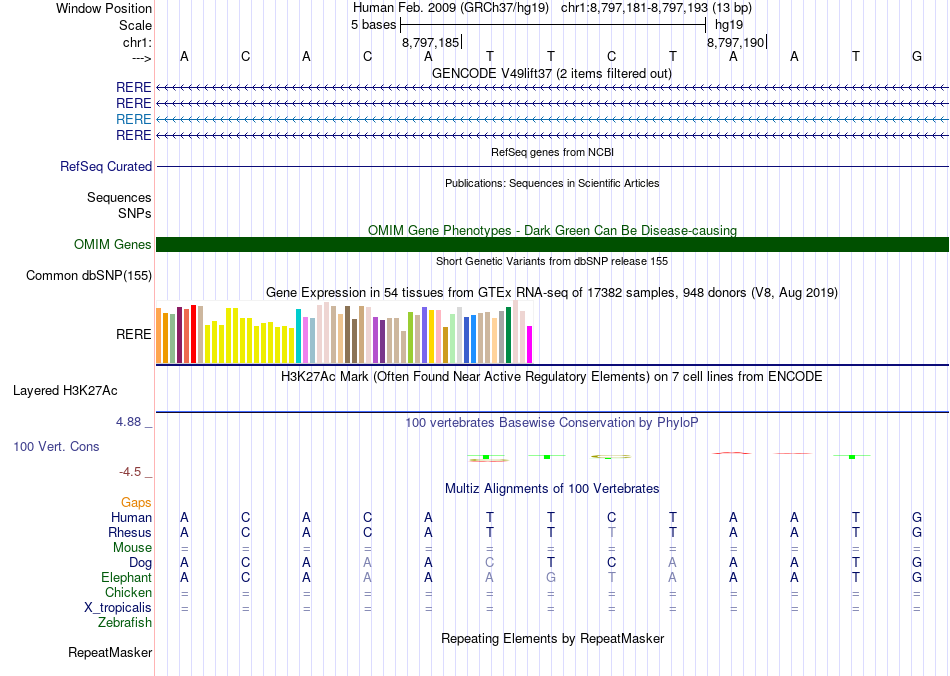Select the light blue RERE transcript label

point(134,119)
